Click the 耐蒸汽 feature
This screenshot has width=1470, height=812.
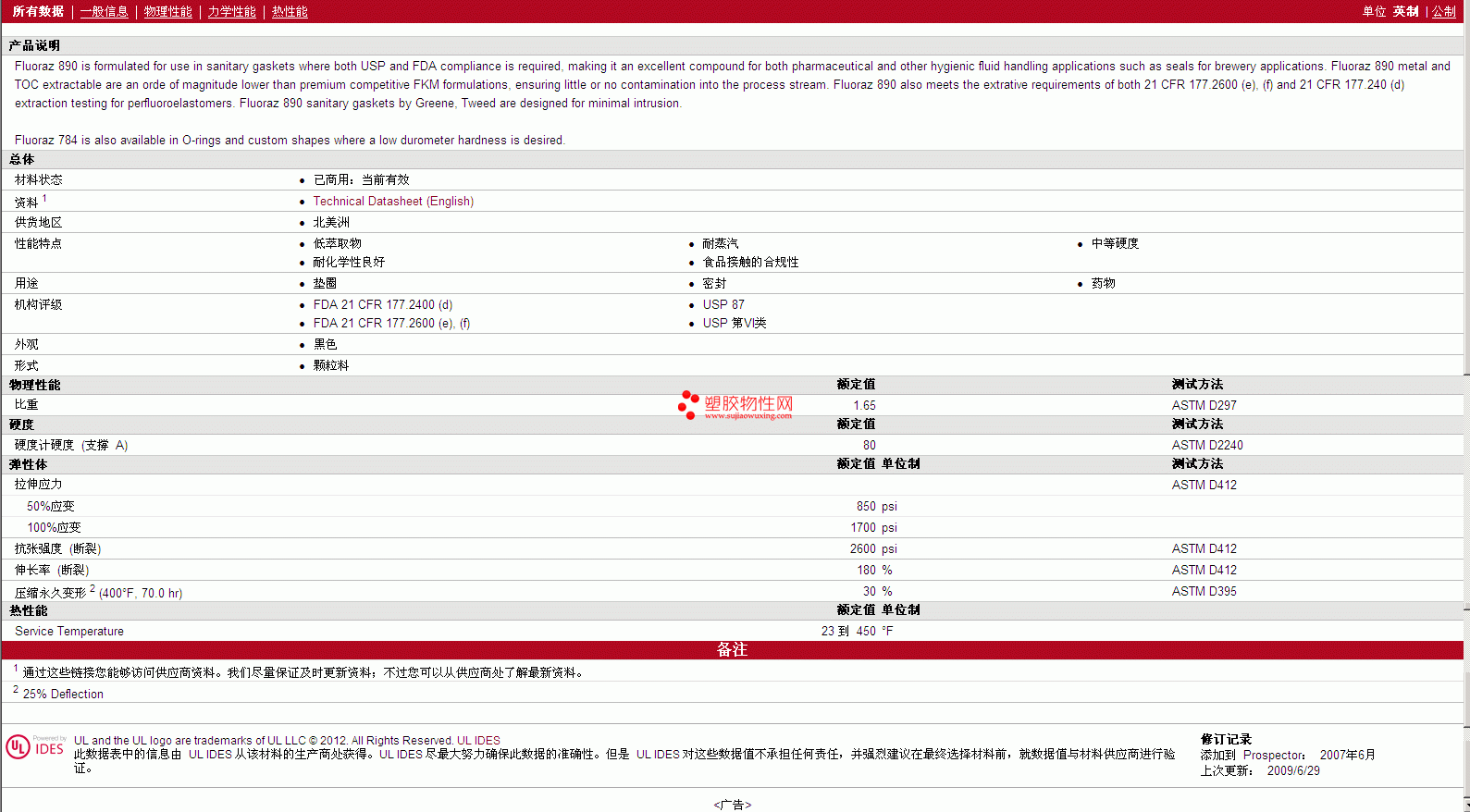click(720, 243)
